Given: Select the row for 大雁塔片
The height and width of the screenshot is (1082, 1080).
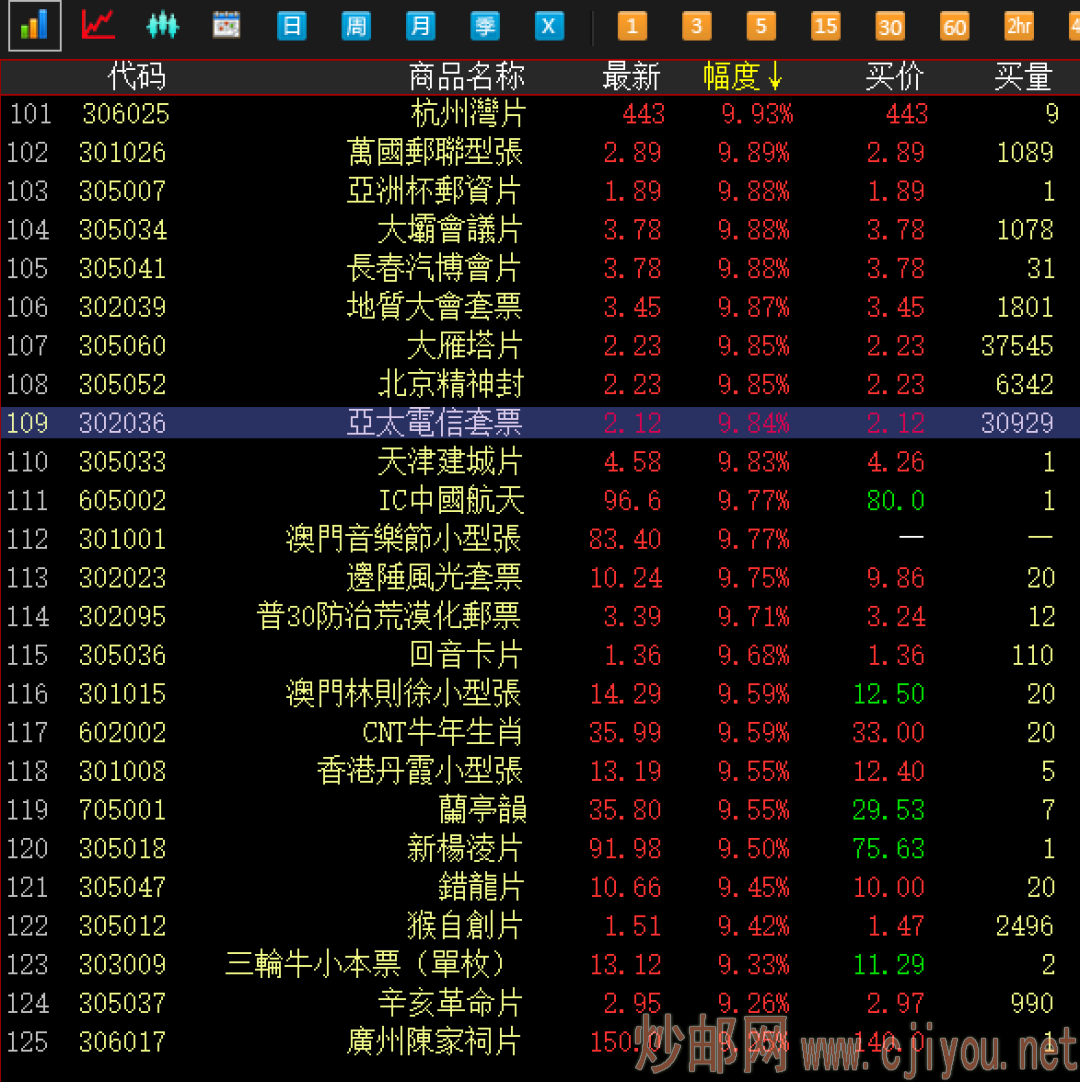Looking at the screenshot, I should pos(467,345).
